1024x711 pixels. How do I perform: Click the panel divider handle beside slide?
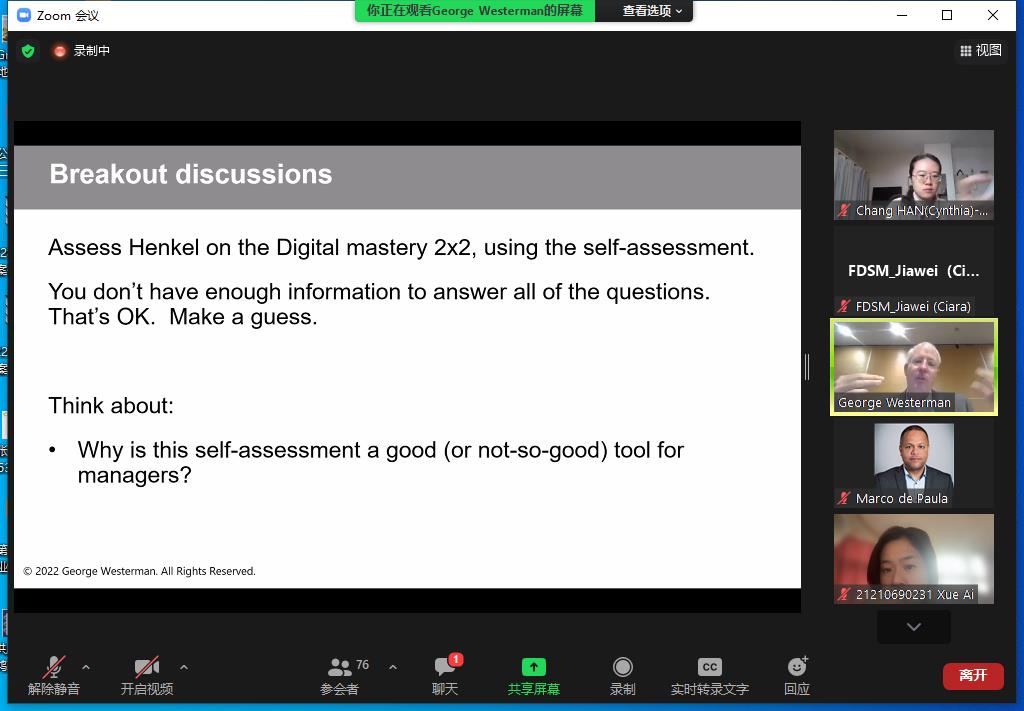[807, 367]
